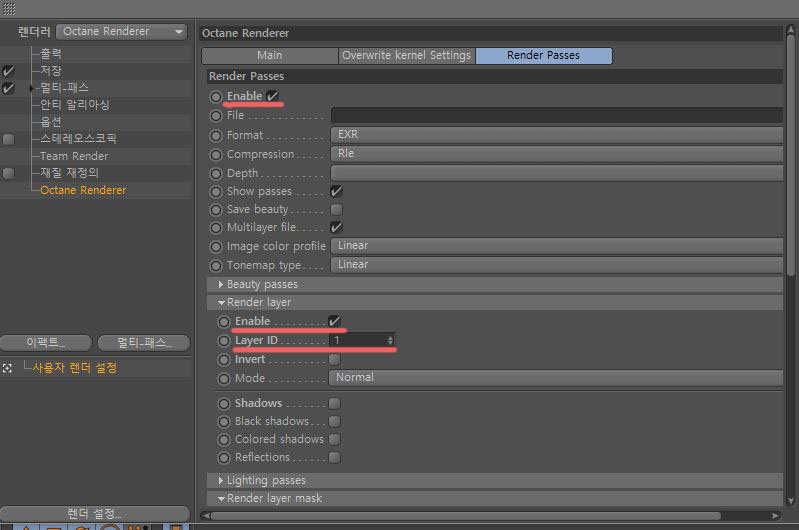The width and height of the screenshot is (799, 530).
Task: Click the user render settings target icon
Action: pos(7,368)
